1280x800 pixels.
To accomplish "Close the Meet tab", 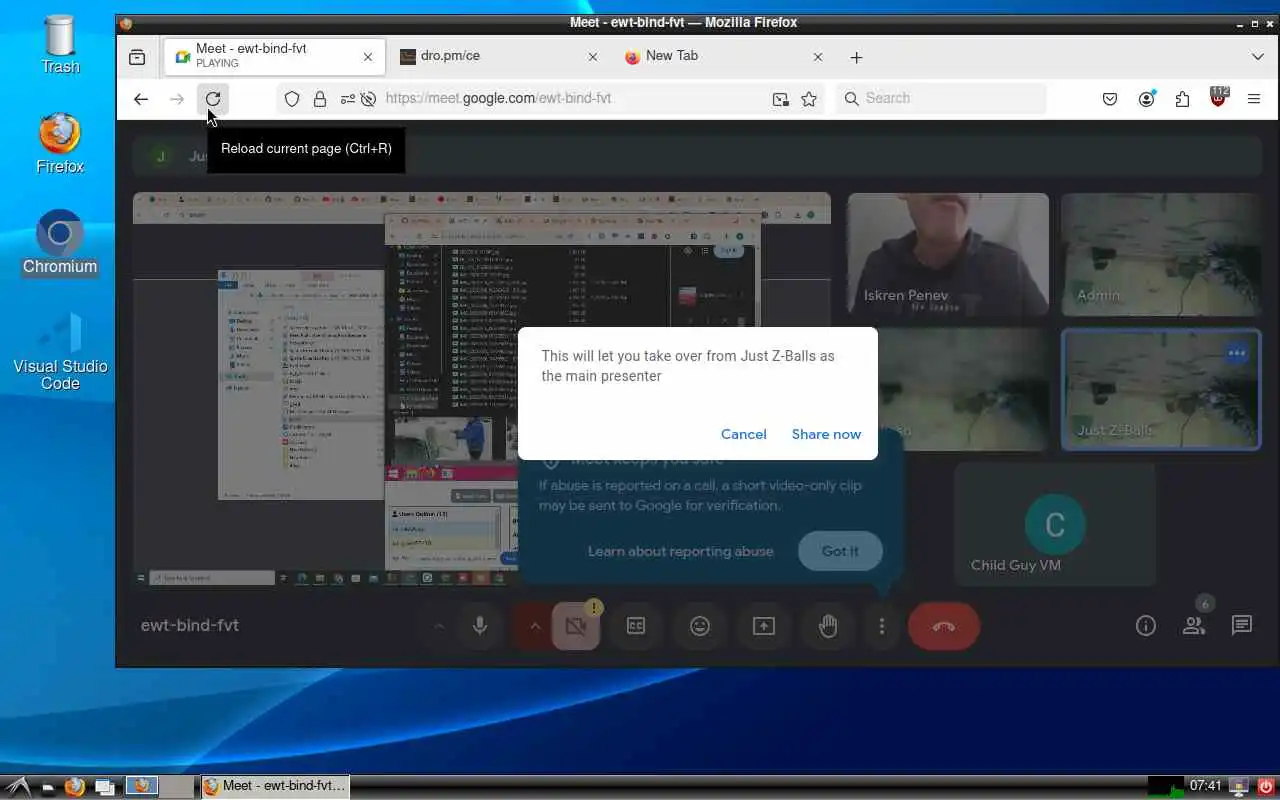I will [368, 57].
